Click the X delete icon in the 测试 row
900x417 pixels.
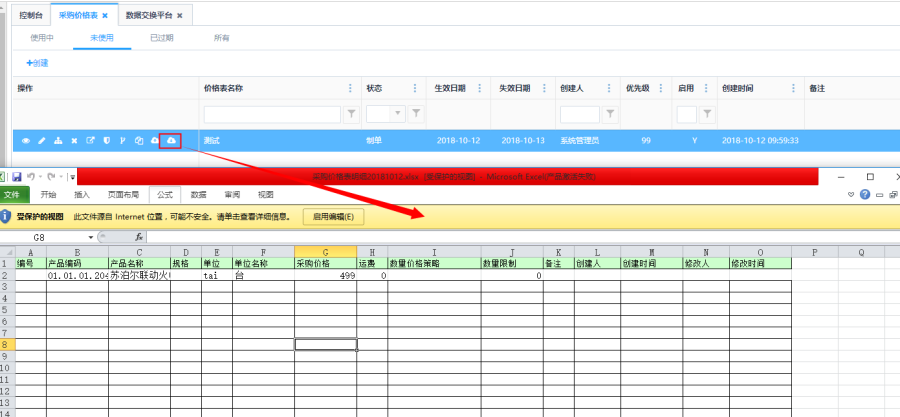74,141
